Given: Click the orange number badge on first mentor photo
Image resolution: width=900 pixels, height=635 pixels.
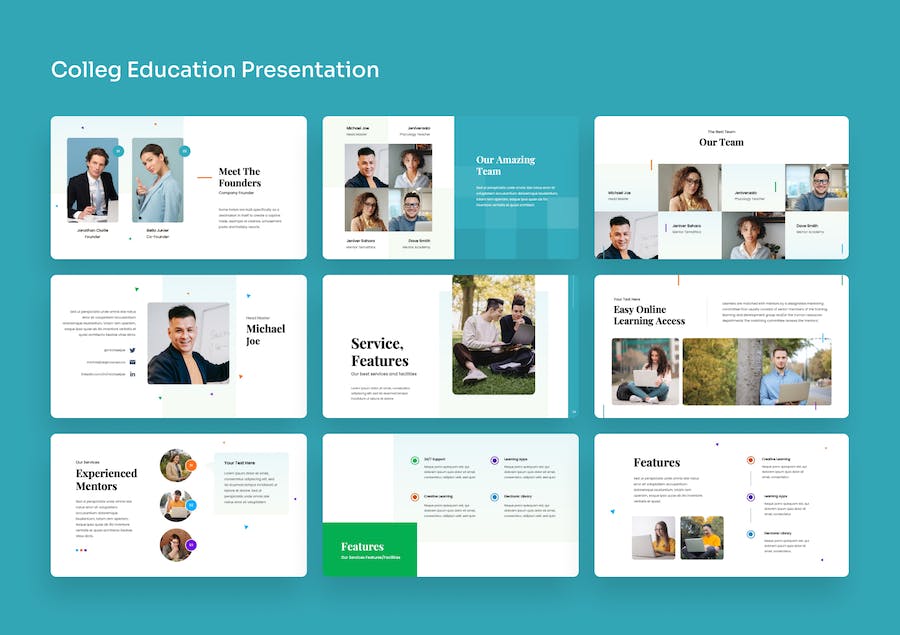Looking at the screenshot, I should tap(191, 466).
